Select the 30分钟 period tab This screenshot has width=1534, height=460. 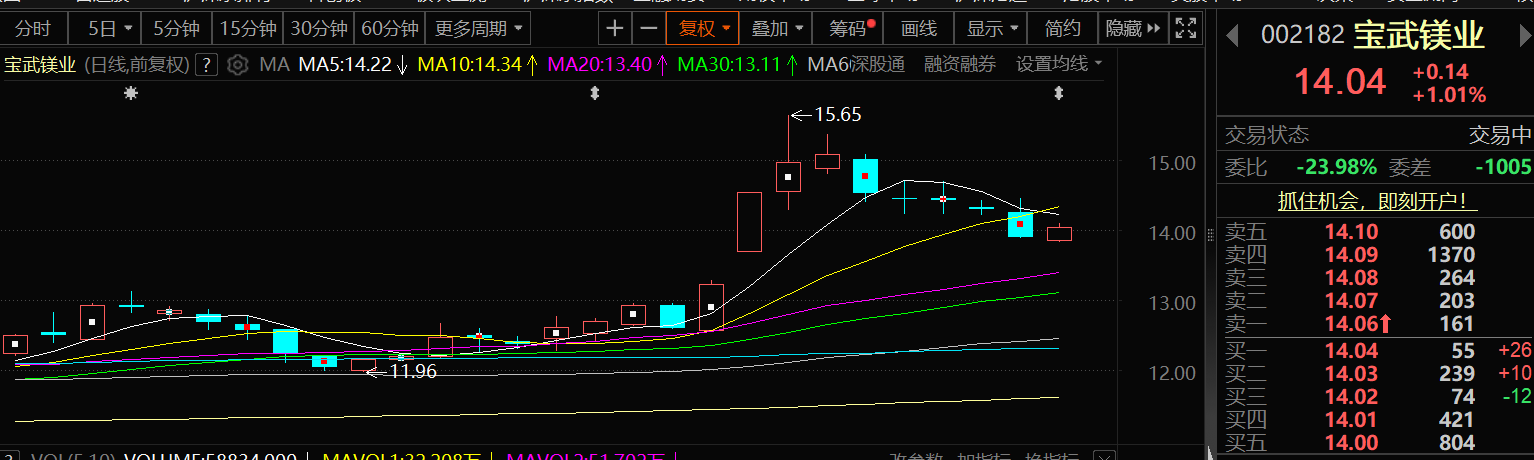pos(319,28)
